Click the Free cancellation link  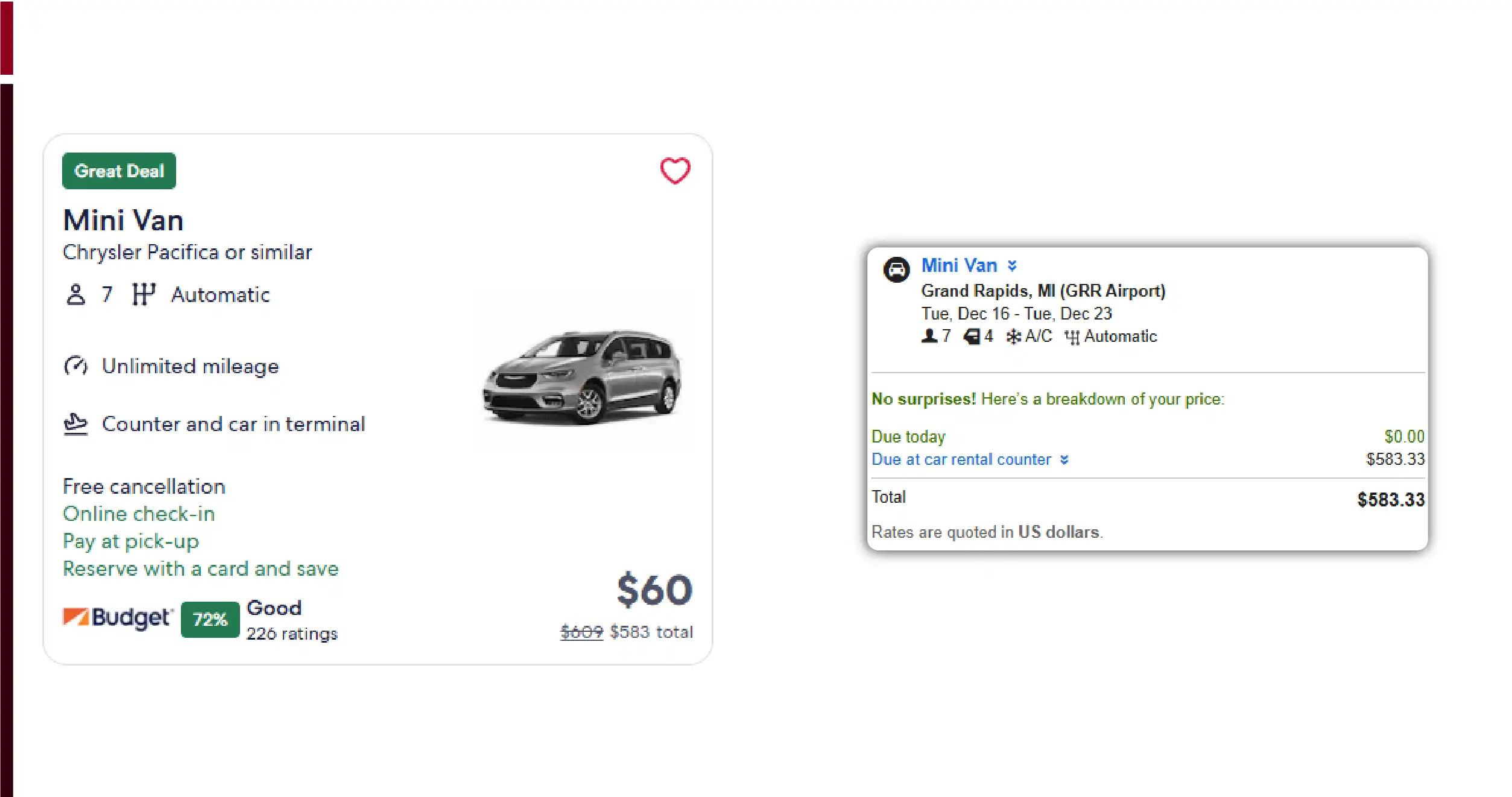[x=144, y=486]
